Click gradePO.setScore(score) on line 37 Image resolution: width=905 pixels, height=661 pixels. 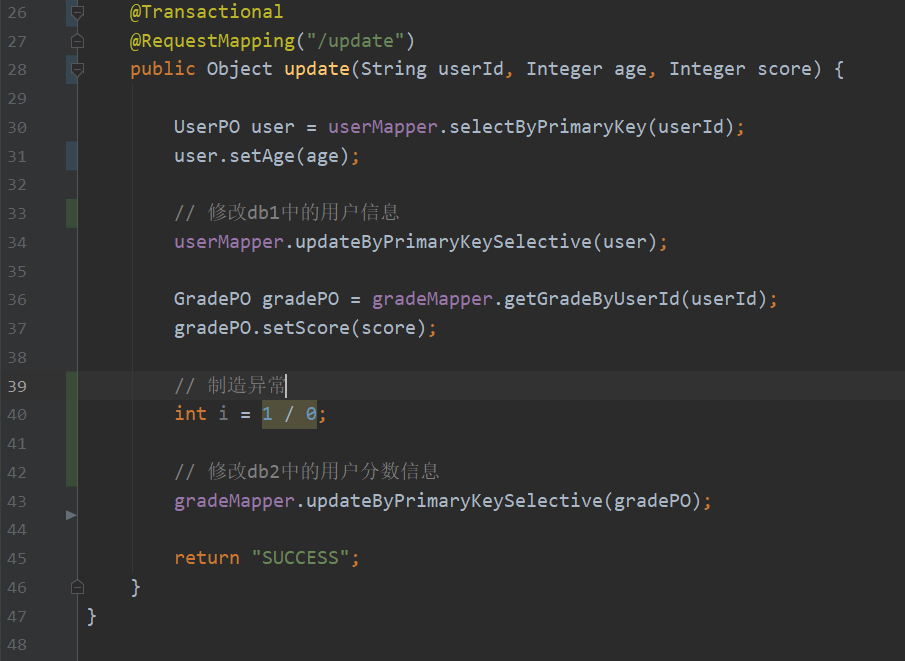point(300,328)
